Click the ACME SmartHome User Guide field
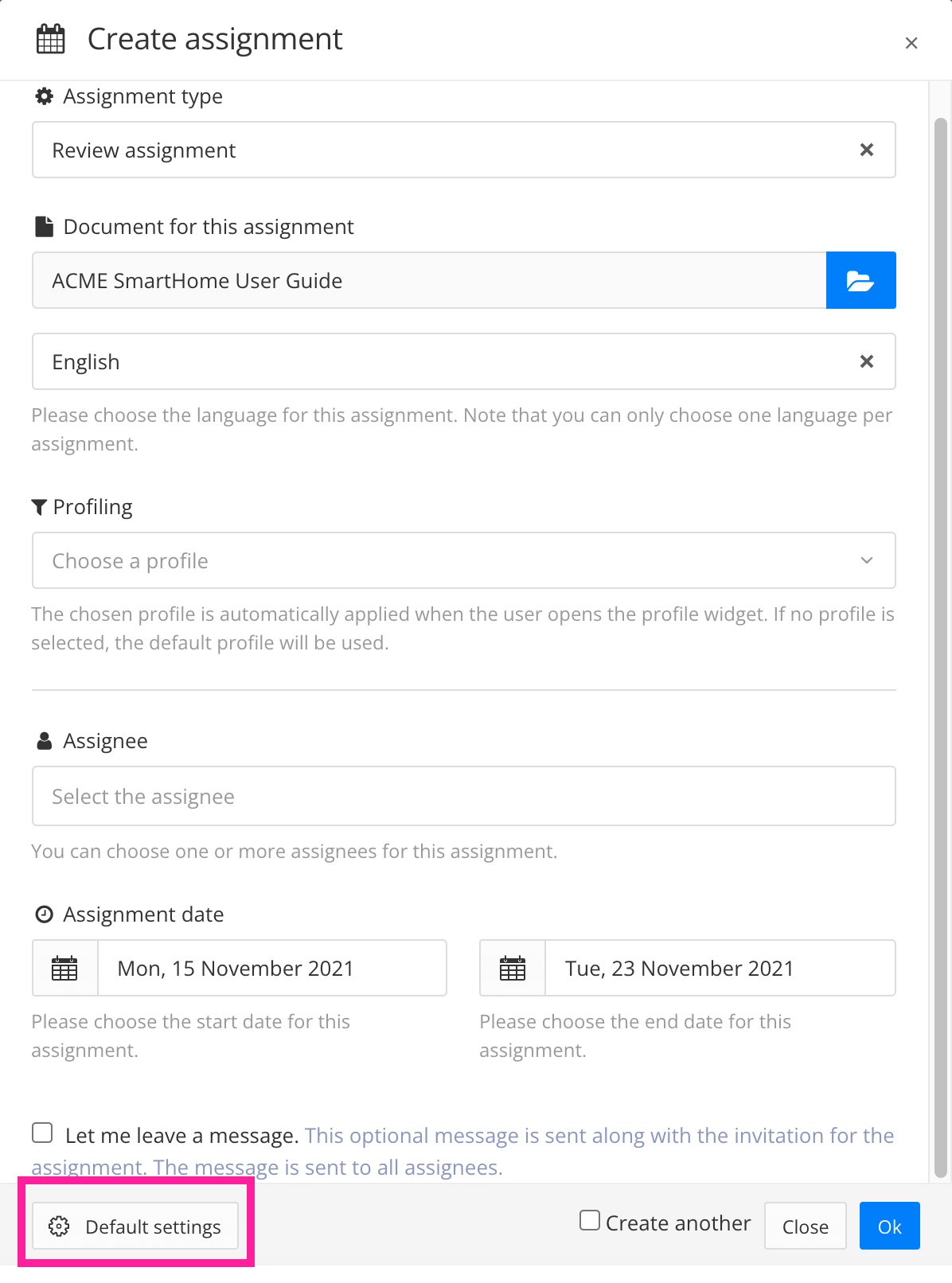The height and width of the screenshot is (1283, 952). point(429,280)
